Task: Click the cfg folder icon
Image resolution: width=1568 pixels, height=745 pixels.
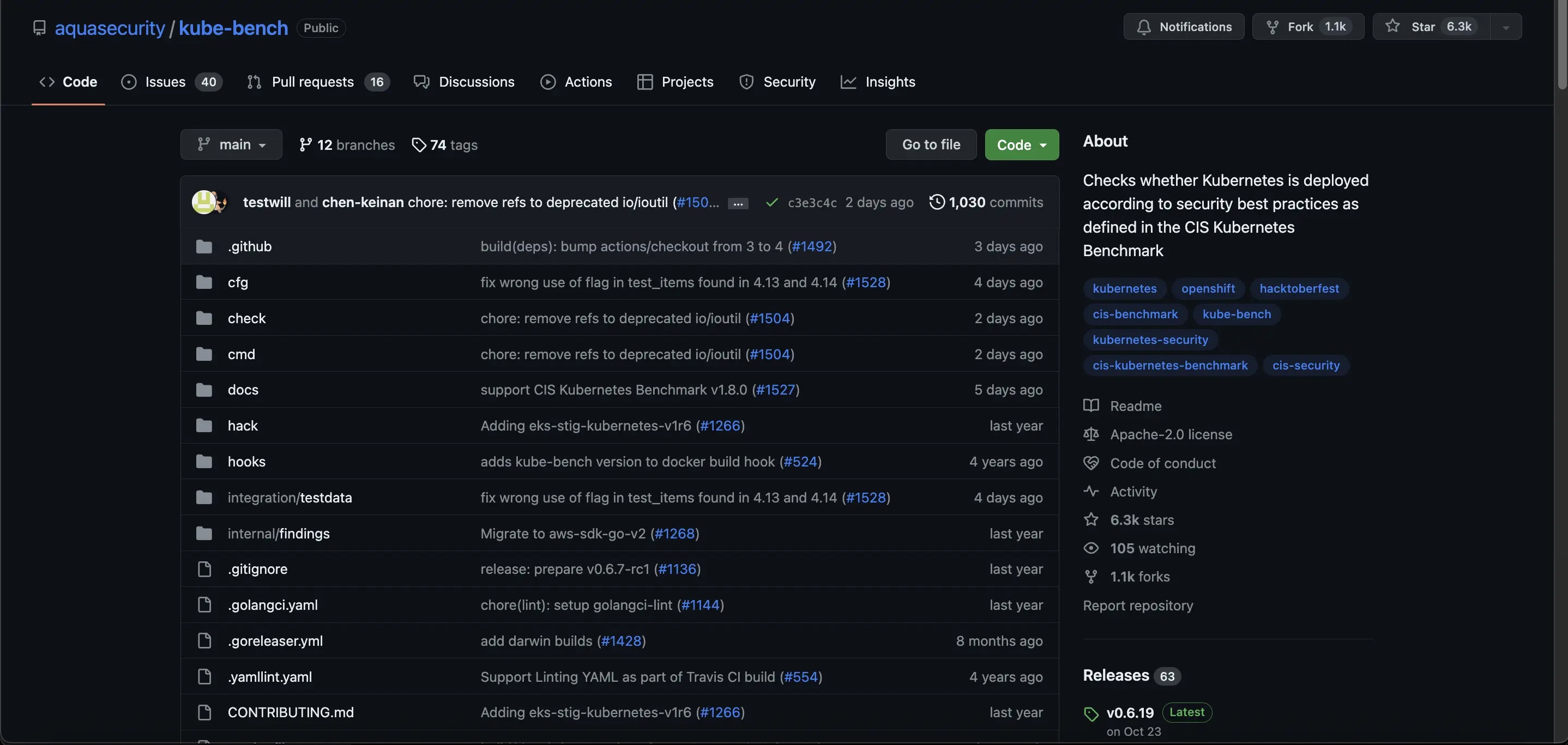Action: pos(204,282)
